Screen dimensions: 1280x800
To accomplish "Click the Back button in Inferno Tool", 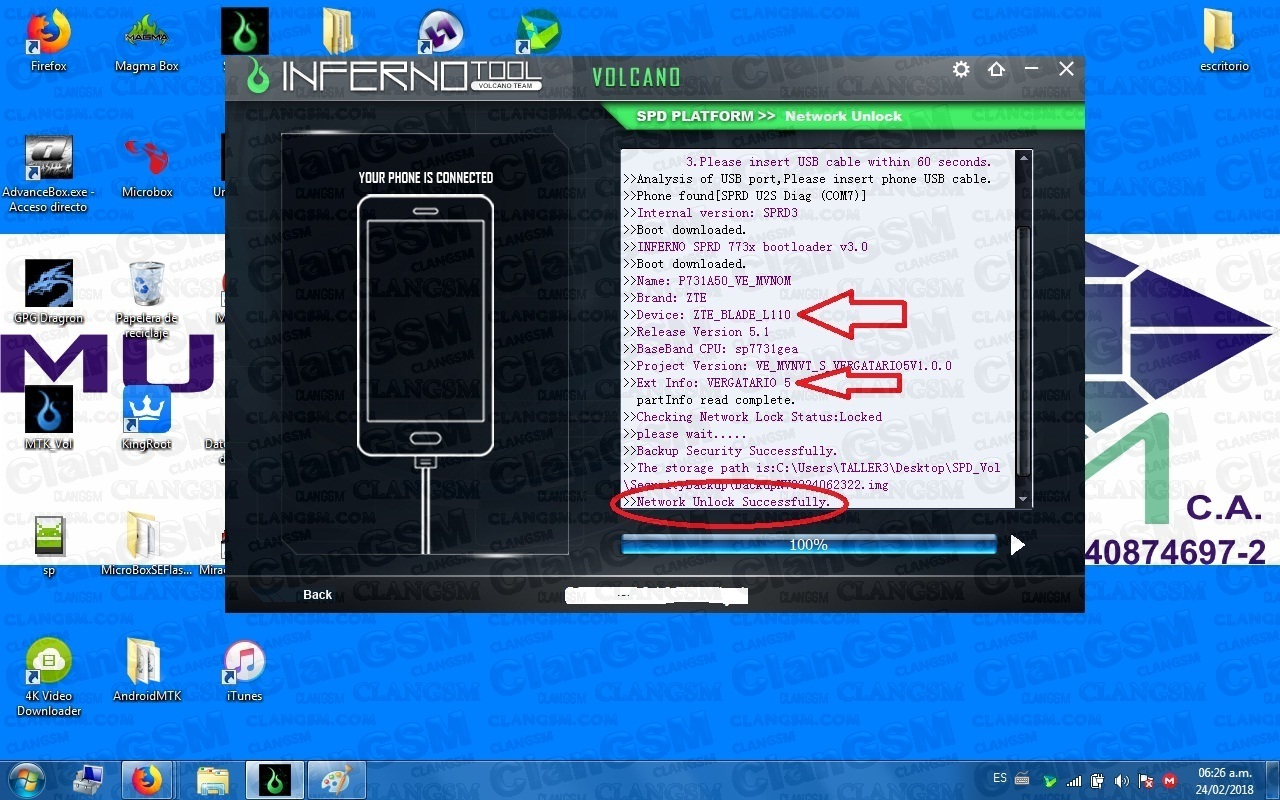I will pyautogui.click(x=318, y=594).
